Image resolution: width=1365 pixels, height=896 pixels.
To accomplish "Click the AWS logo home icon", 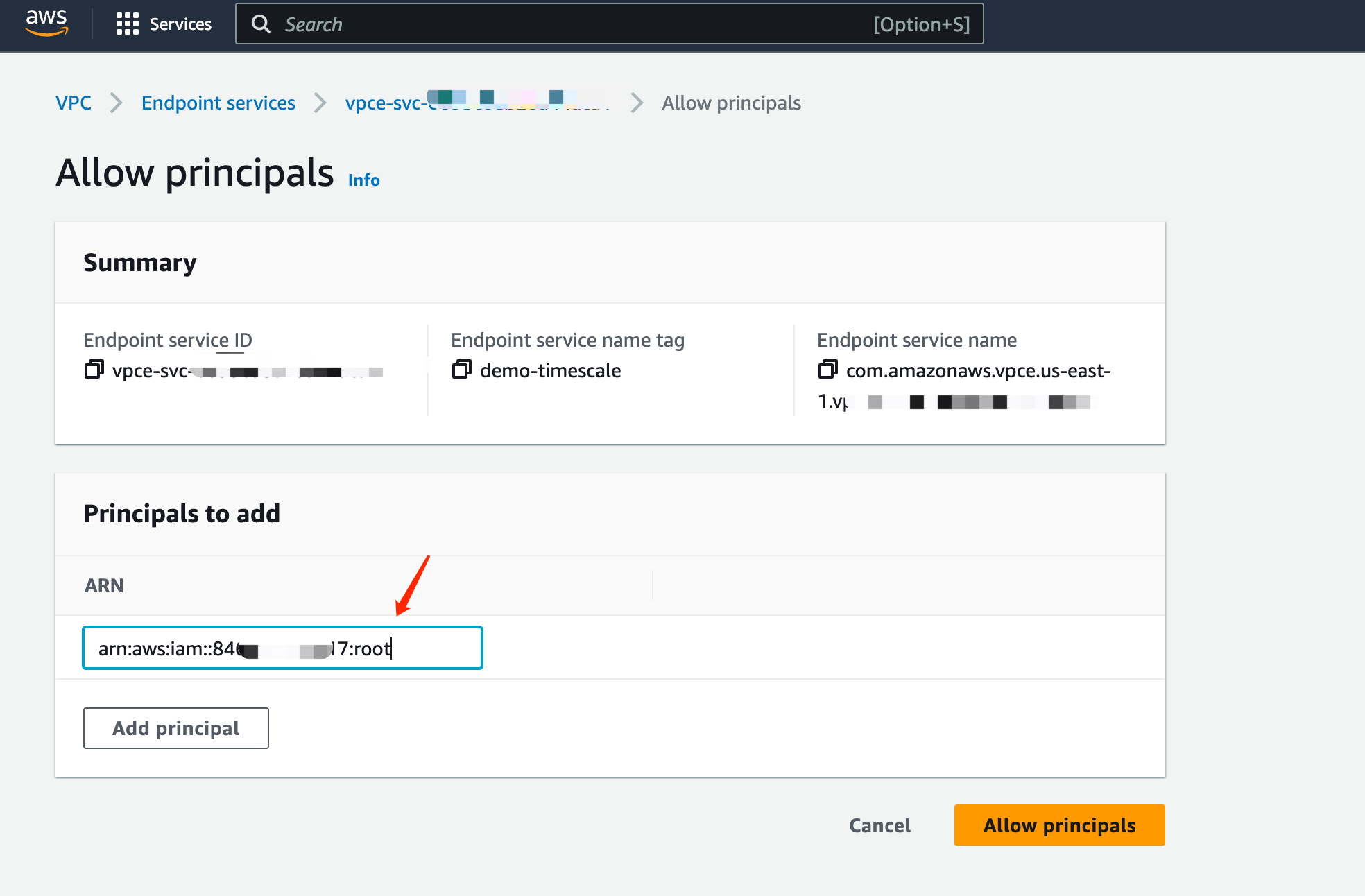I will (x=46, y=23).
